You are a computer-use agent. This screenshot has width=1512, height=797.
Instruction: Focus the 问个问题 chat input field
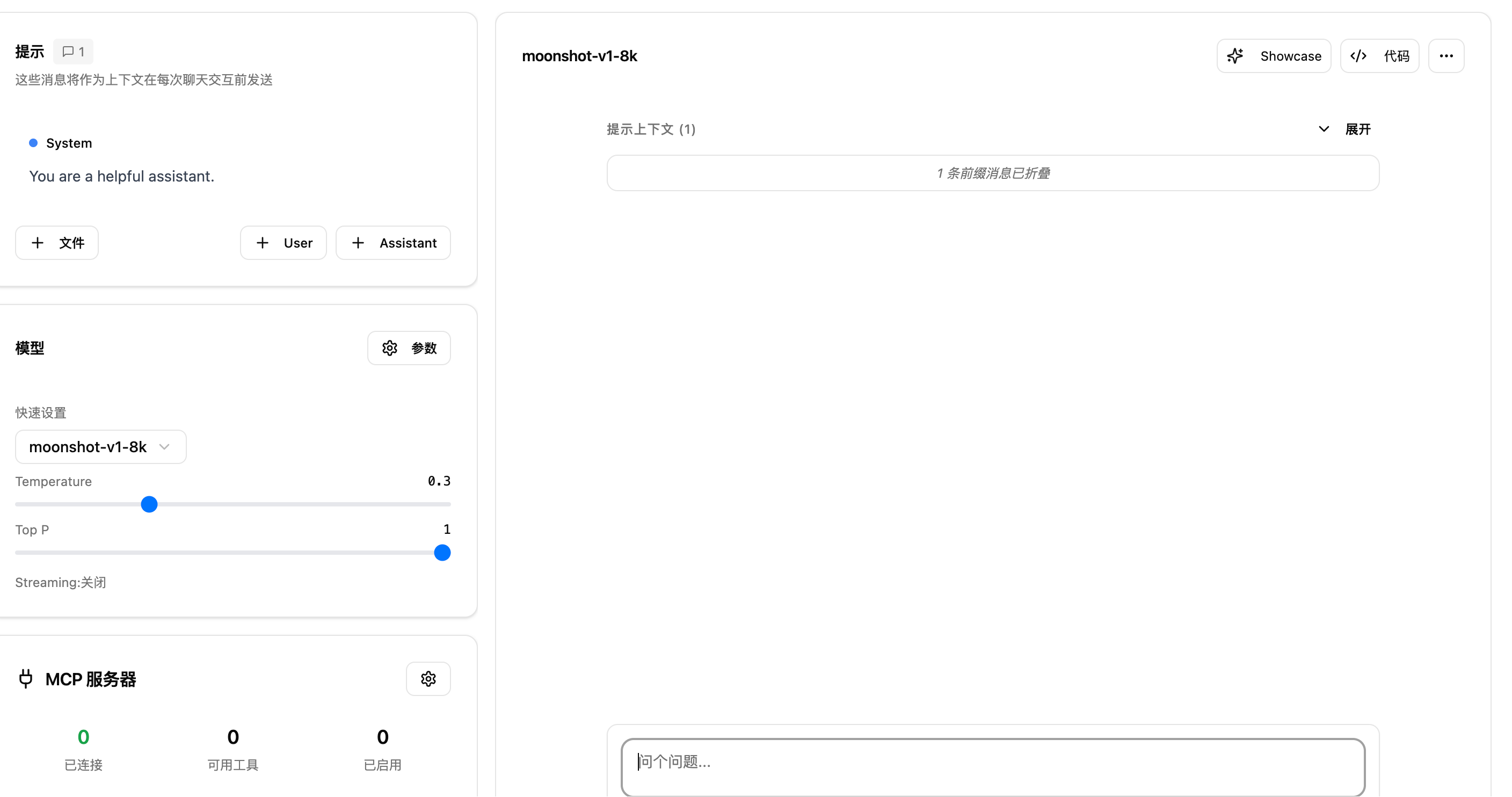(993, 767)
